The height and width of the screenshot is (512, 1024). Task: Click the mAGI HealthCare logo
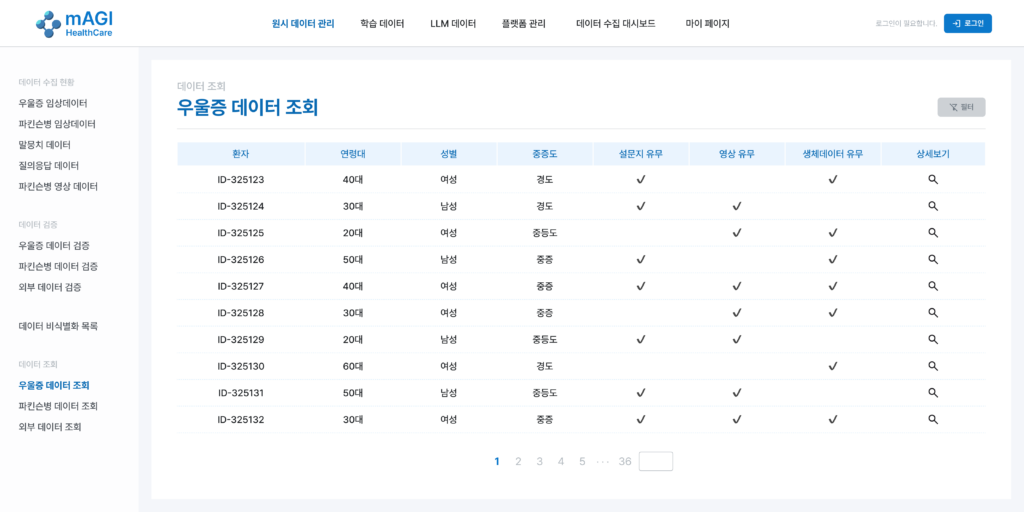(x=74, y=24)
